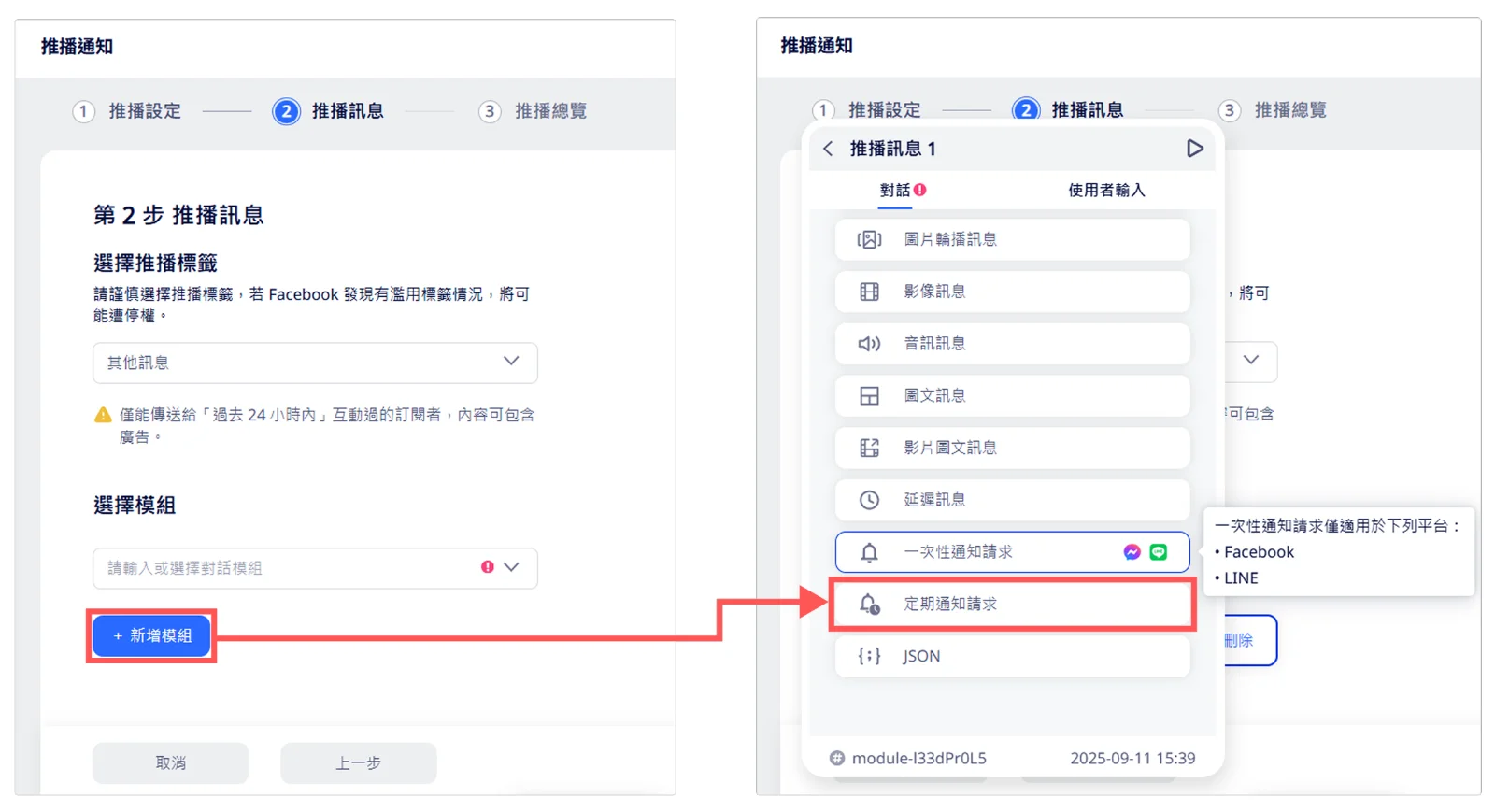Click 取消 in the left window

170,763
